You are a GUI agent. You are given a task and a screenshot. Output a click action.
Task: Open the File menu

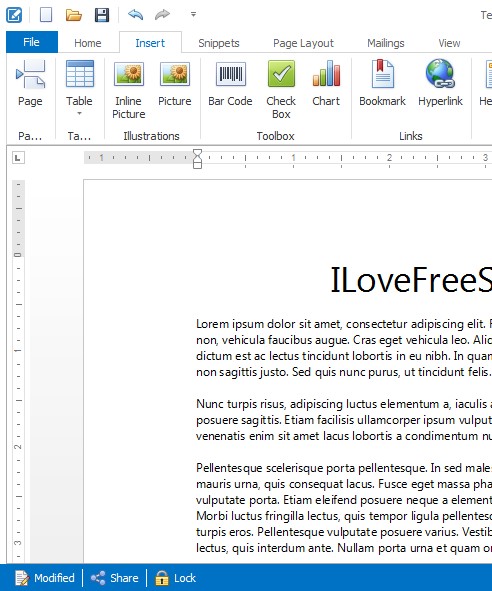pyautogui.click(x=32, y=42)
